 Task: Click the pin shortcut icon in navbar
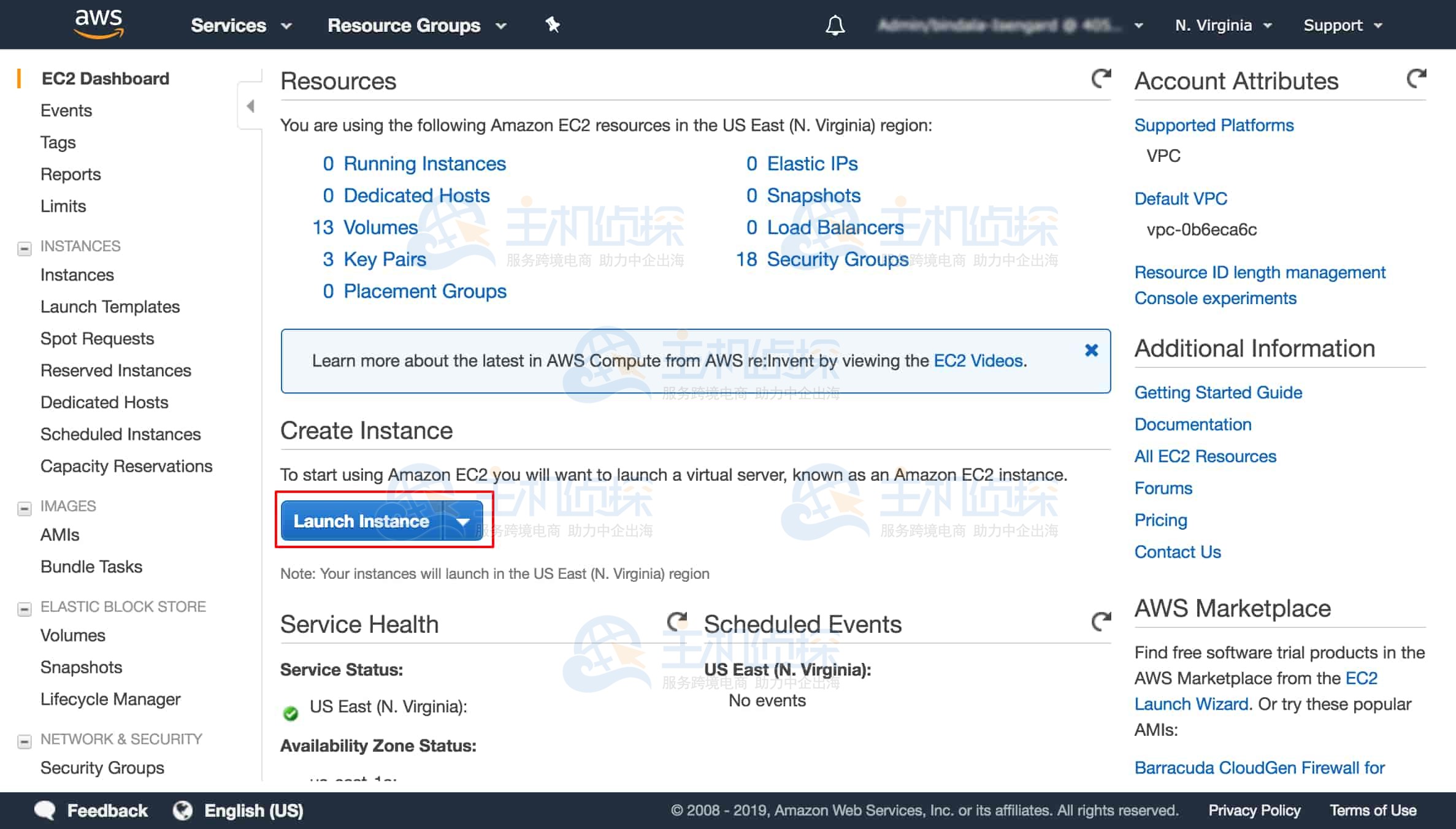[553, 25]
